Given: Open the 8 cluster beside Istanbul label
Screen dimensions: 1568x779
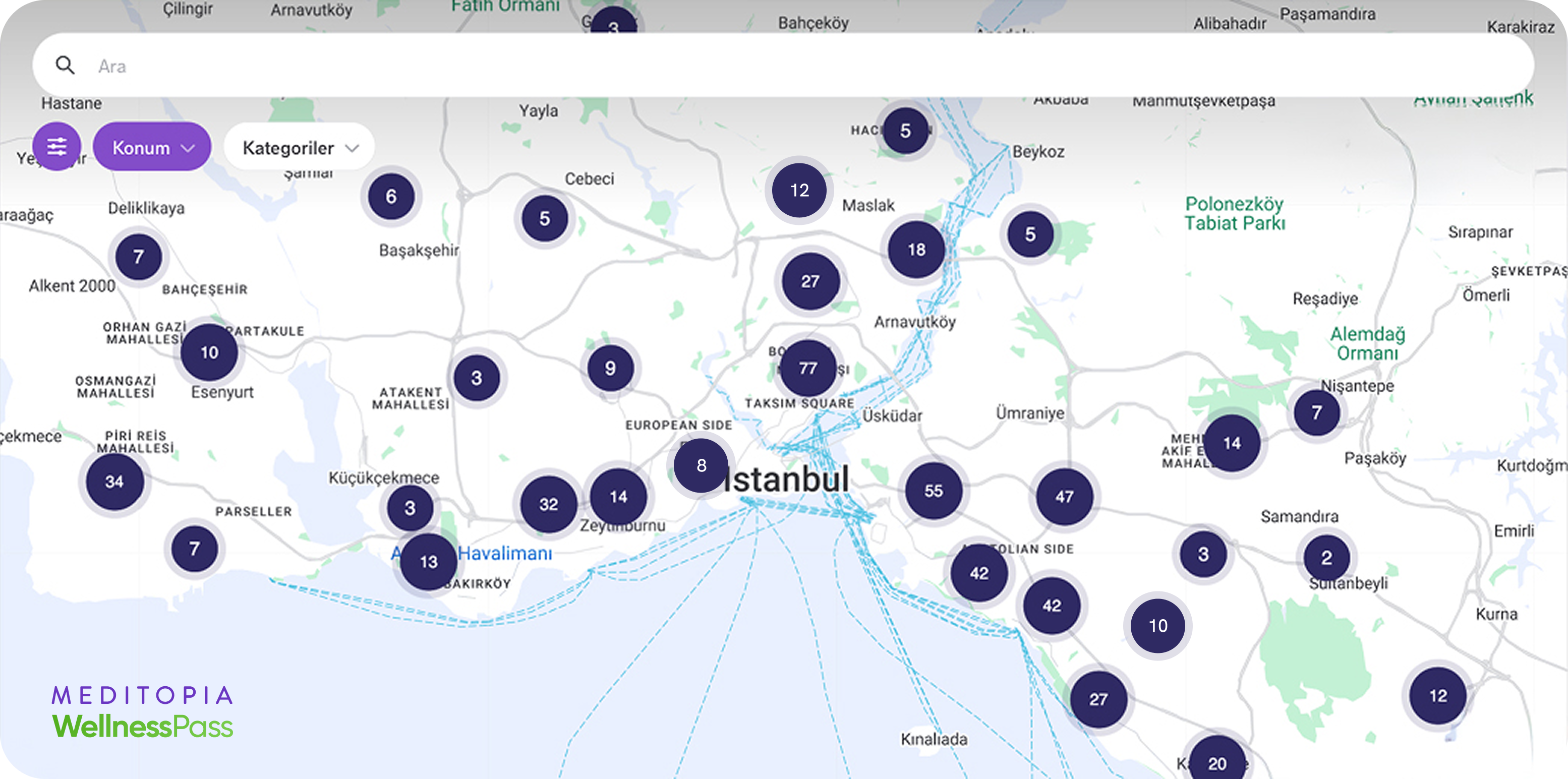Looking at the screenshot, I should (701, 465).
